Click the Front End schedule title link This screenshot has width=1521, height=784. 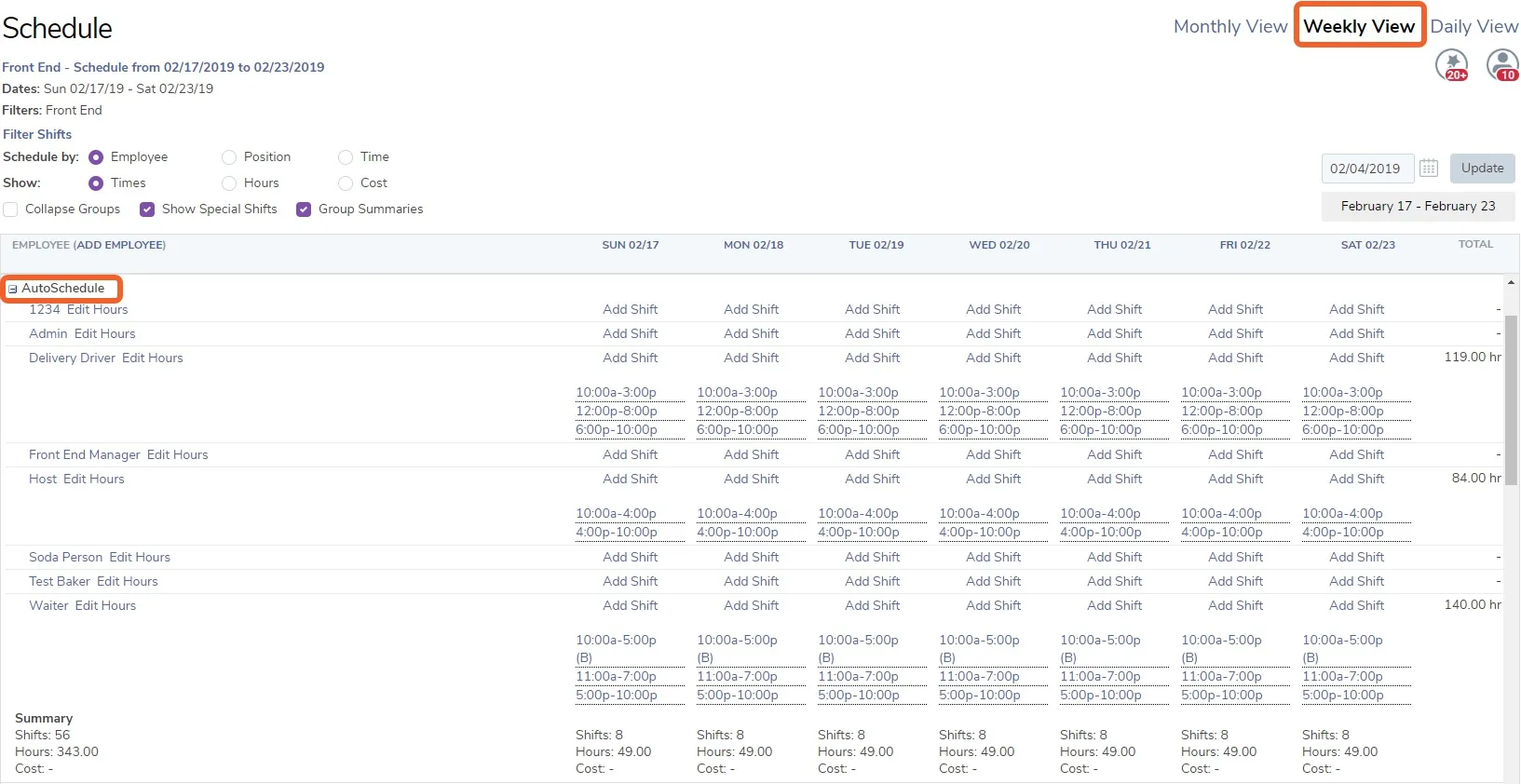163,67
